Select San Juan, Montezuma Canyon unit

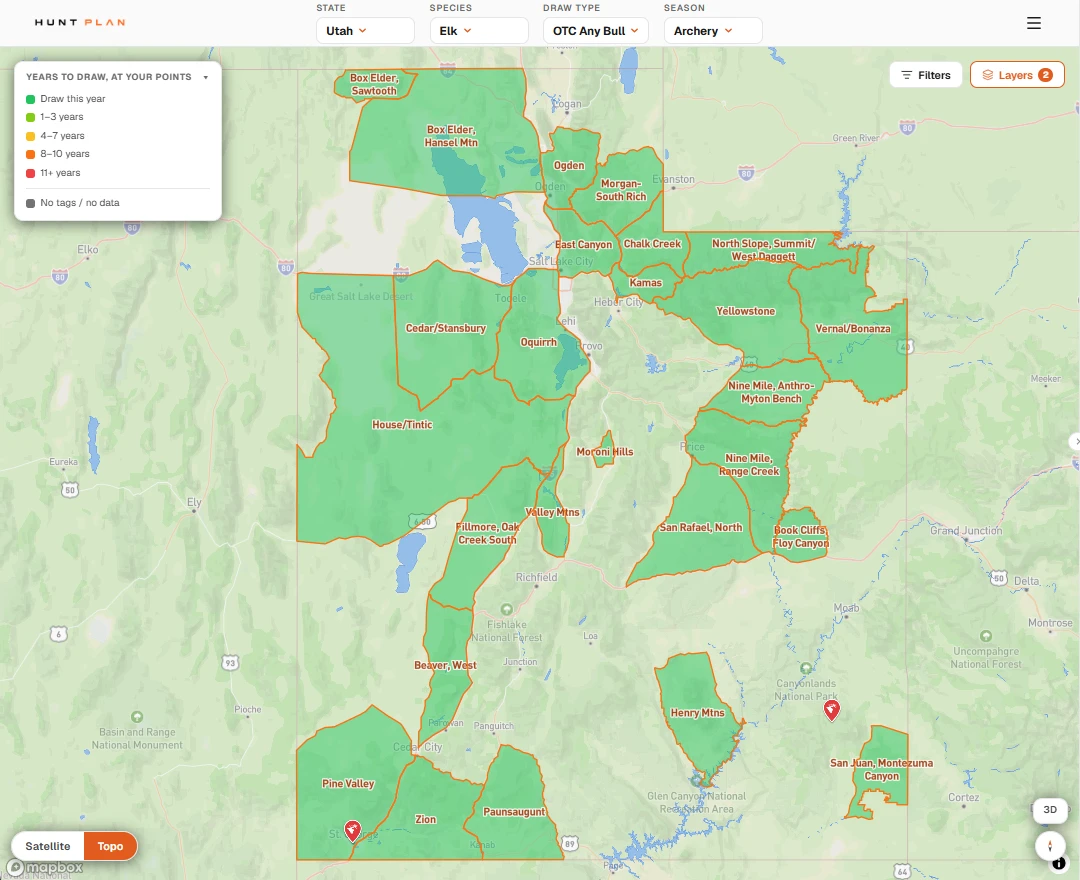881,769
